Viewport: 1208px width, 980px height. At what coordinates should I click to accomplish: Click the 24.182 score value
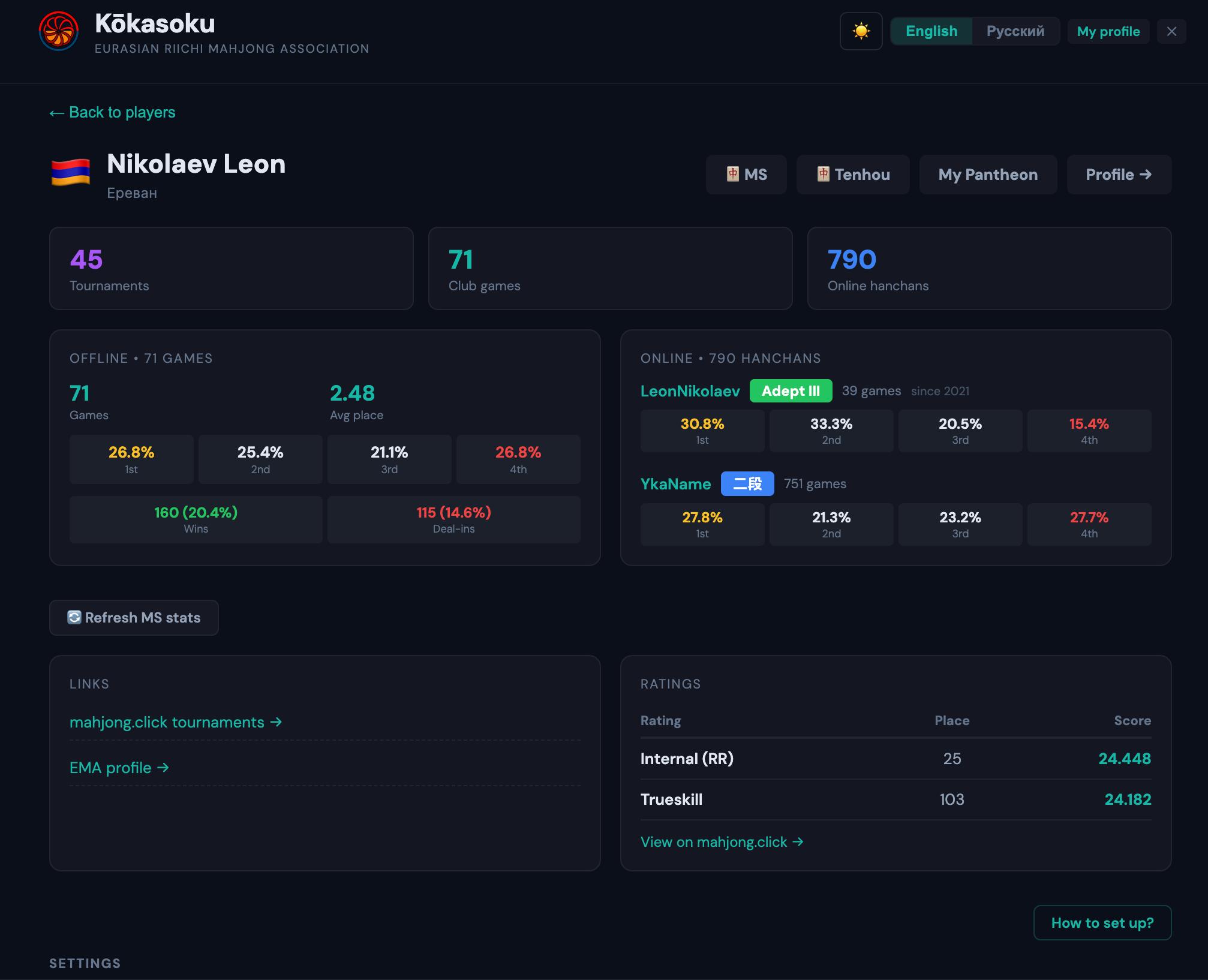pyautogui.click(x=1128, y=799)
